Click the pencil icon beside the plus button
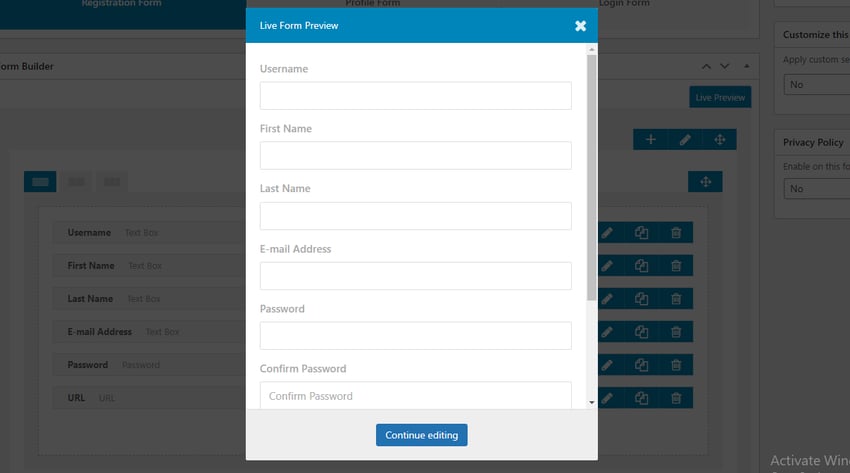Screen dimensions: 850x473 click(685, 140)
